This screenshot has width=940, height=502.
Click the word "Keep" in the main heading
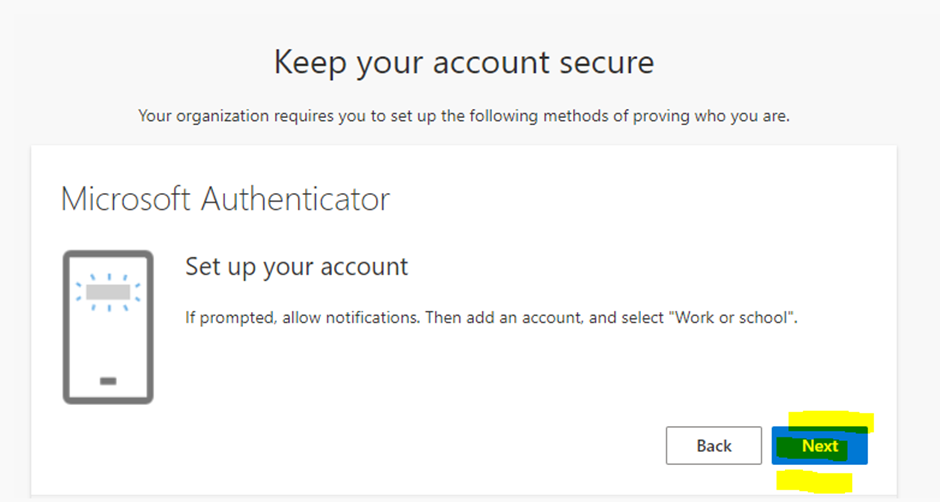point(308,63)
